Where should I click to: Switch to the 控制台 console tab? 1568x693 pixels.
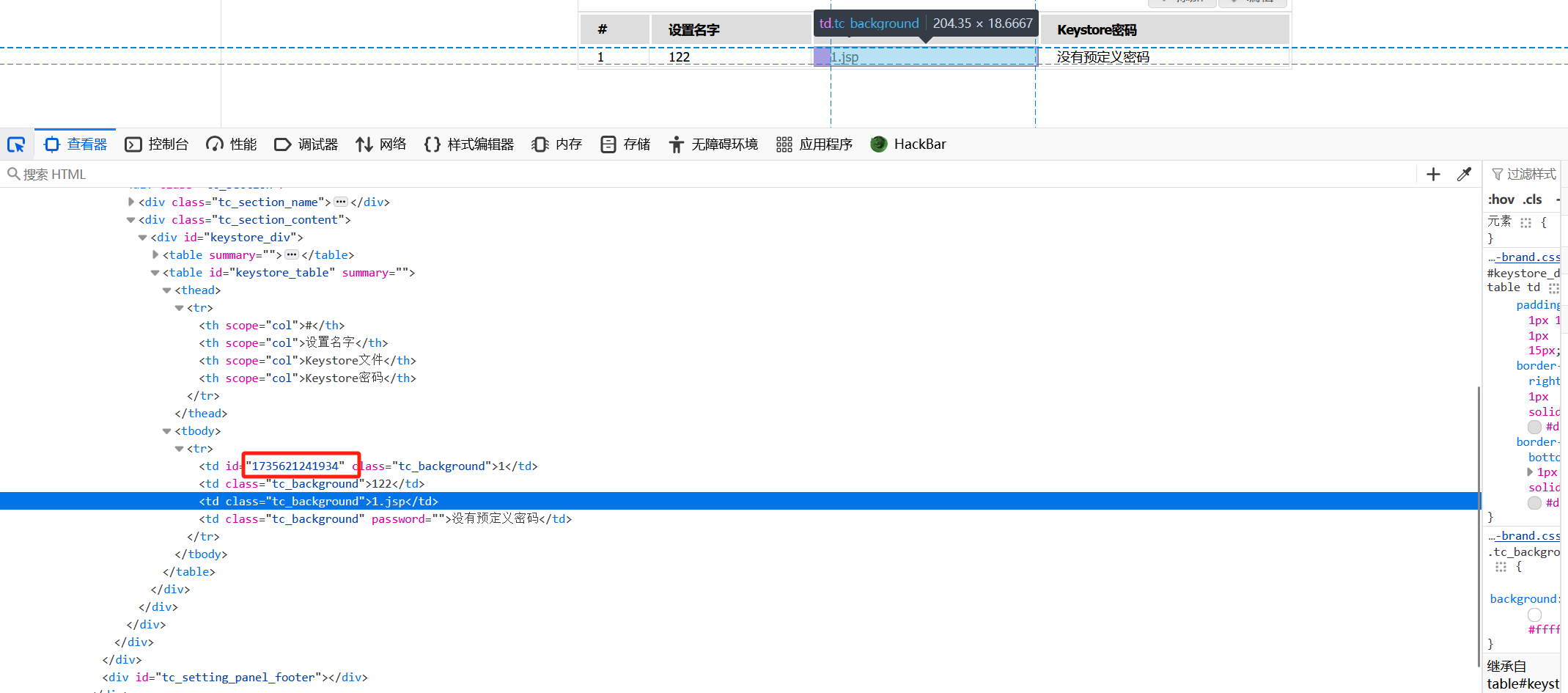157,144
